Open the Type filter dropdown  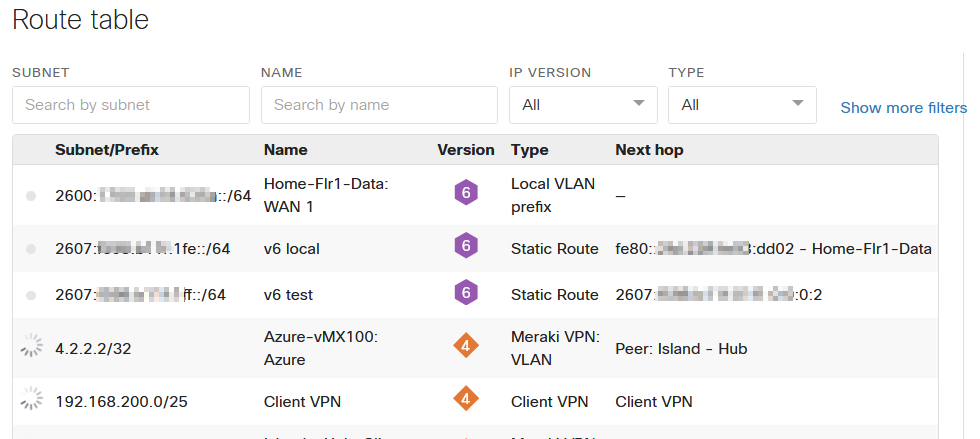742,105
